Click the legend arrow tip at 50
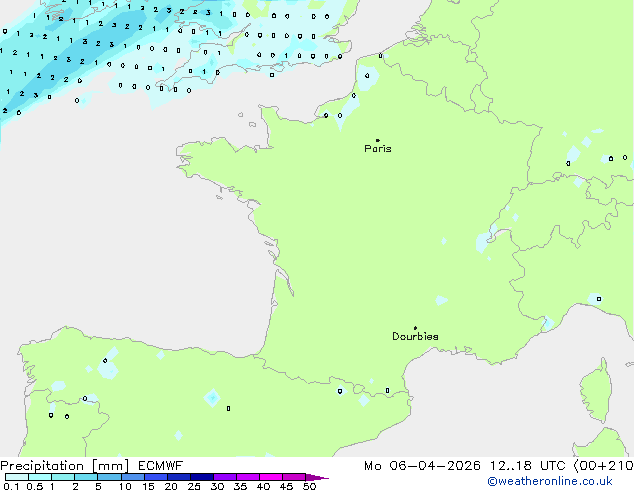 [x=317, y=477]
